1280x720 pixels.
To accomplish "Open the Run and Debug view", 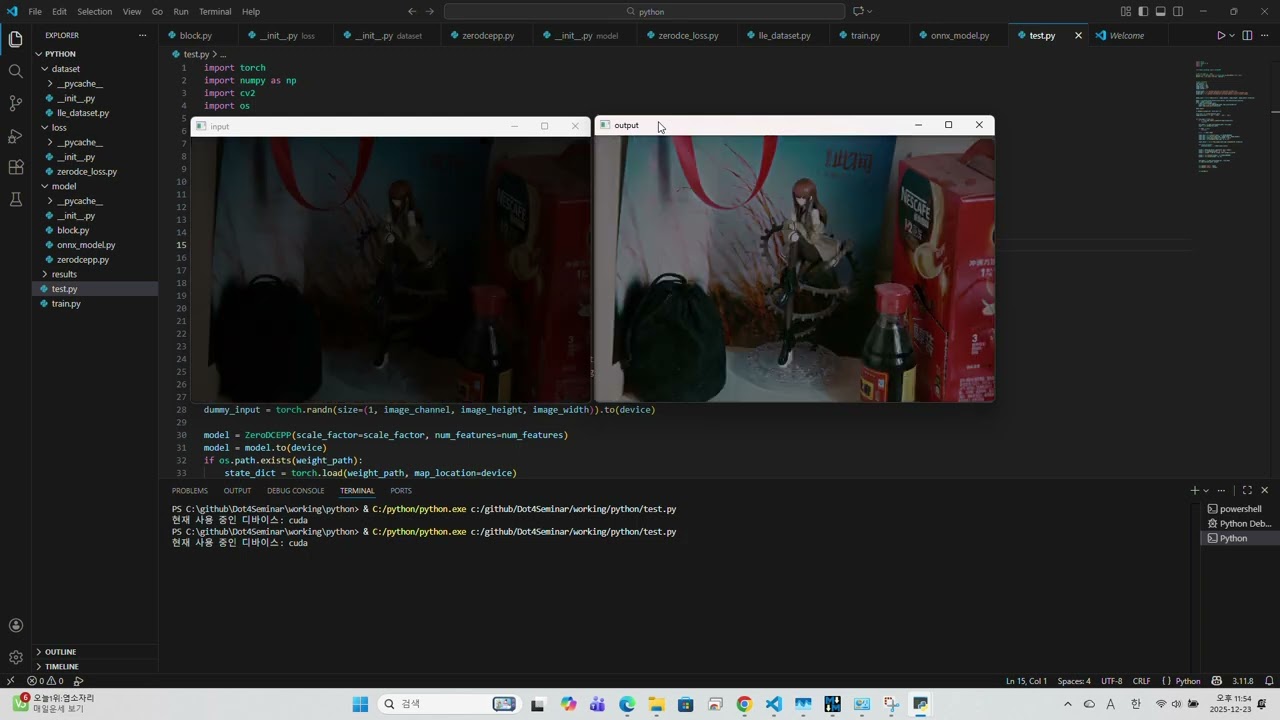I will pyautogui.click(x=15, y=135).
